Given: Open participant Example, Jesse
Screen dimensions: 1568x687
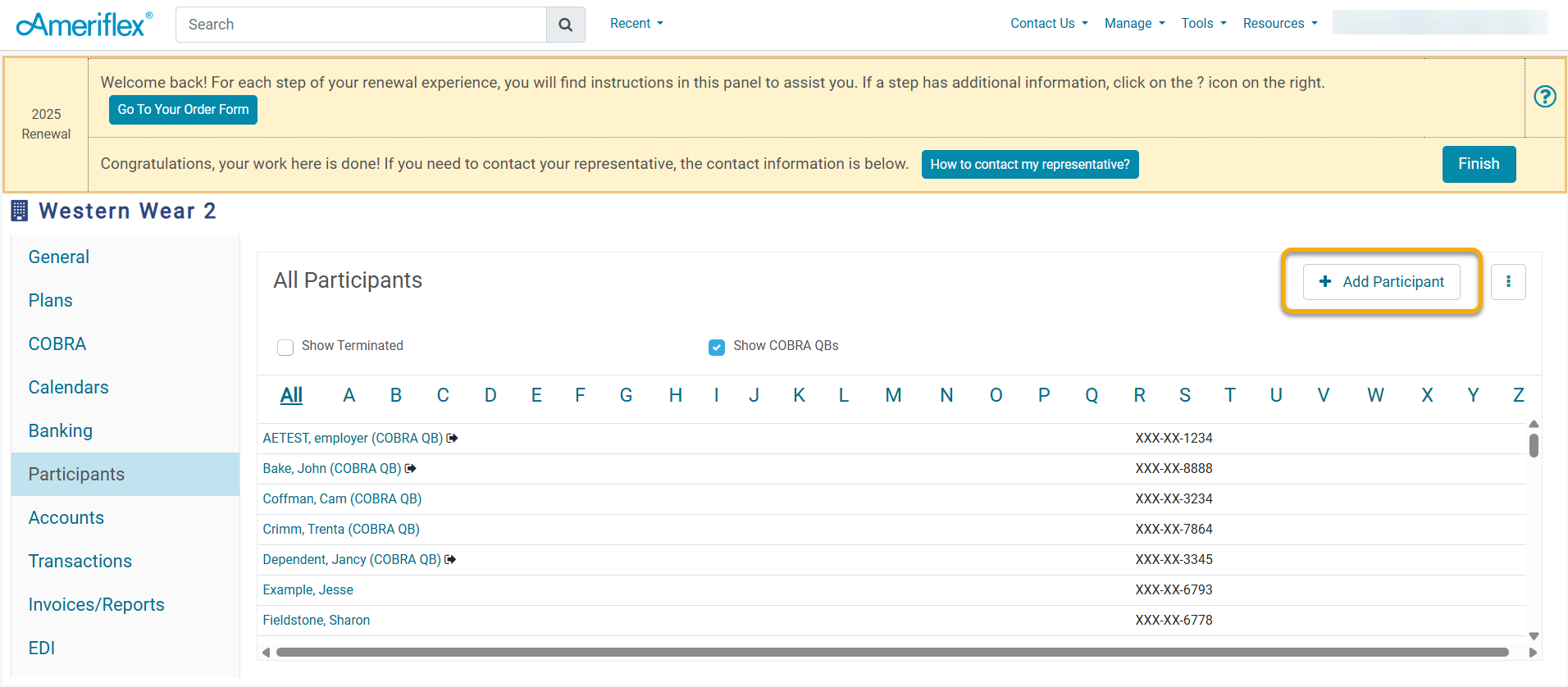Looking at the screenshot, I should [x=308, y=590].
